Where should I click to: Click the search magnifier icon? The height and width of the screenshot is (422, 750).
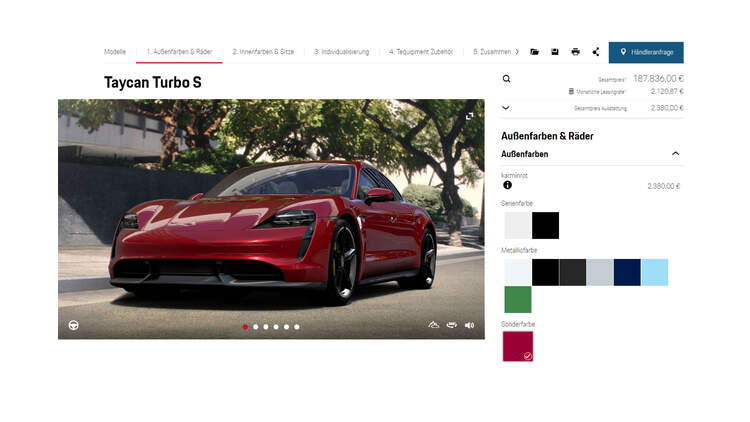pyautogui.click(x=506, y=78)
